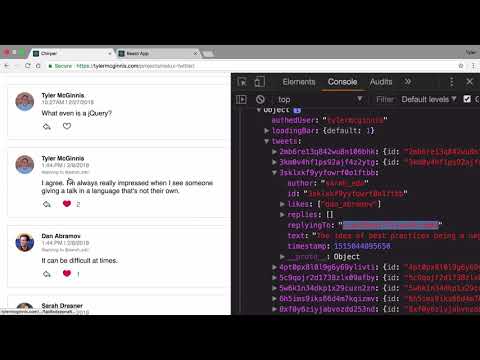The image size is (480, 360).
Task: Like the "What even is a jQuery?" tweet
Action: pyautogui.click(x=67, y=126)
